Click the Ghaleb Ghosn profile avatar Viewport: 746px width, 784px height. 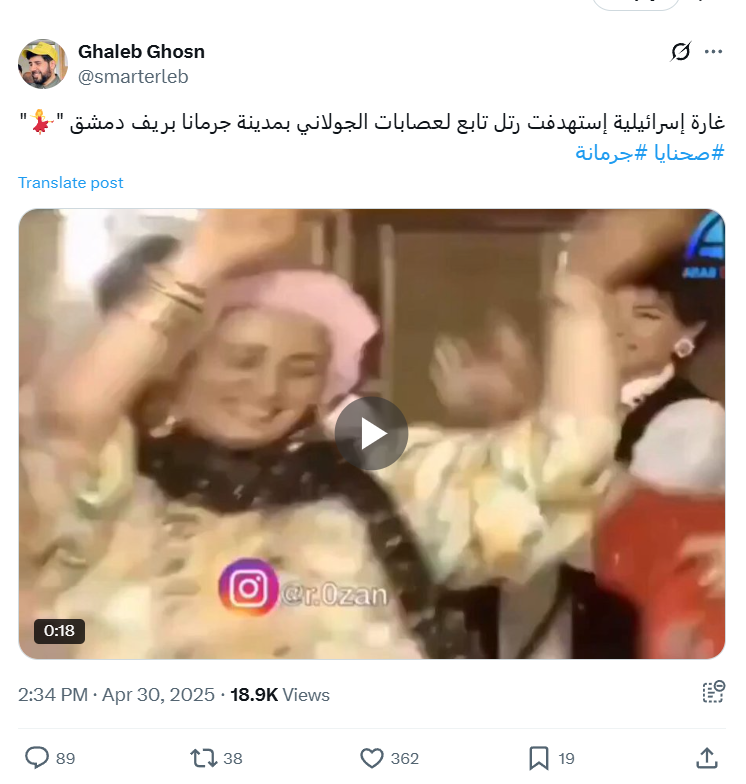pos(43,64)
